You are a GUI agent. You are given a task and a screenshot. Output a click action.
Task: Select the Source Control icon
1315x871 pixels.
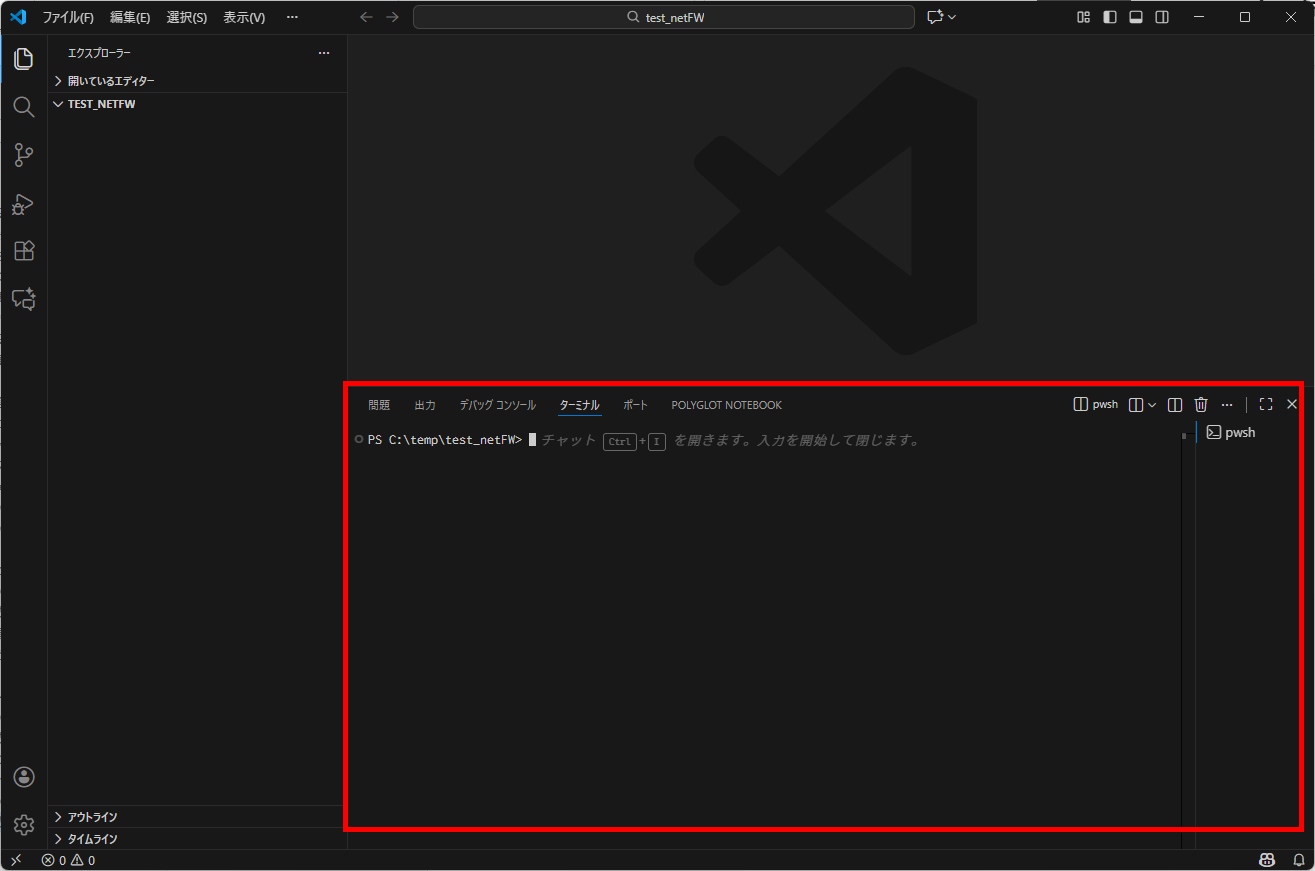point(24,155)
